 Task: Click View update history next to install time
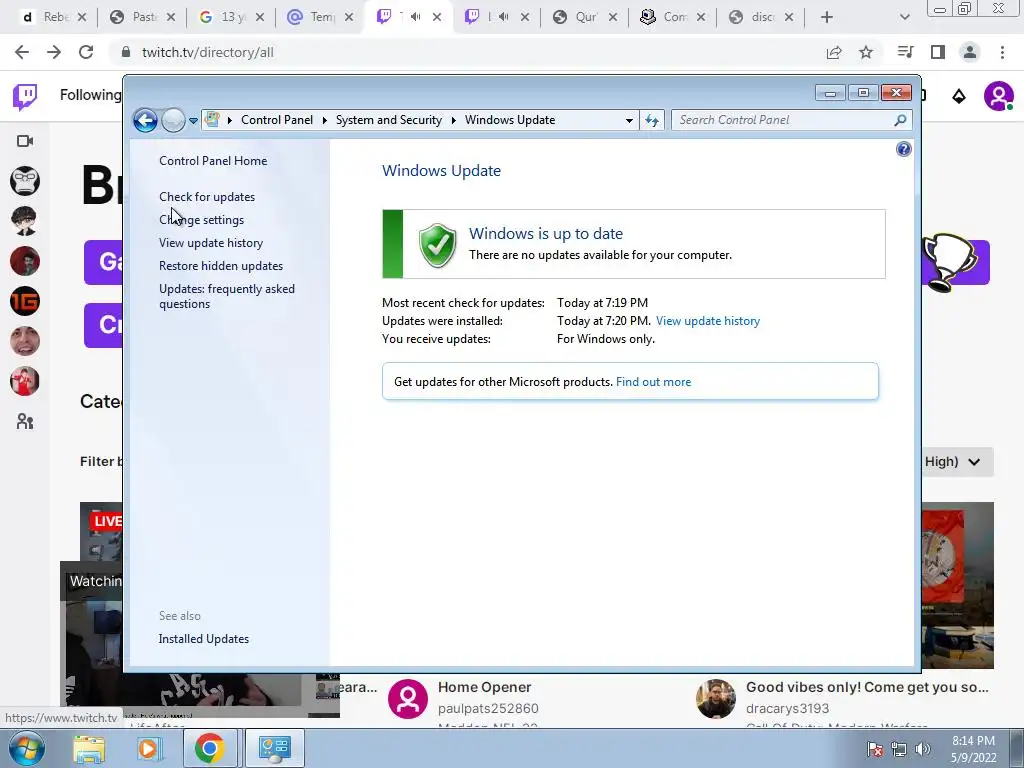(x=708, y=321)
